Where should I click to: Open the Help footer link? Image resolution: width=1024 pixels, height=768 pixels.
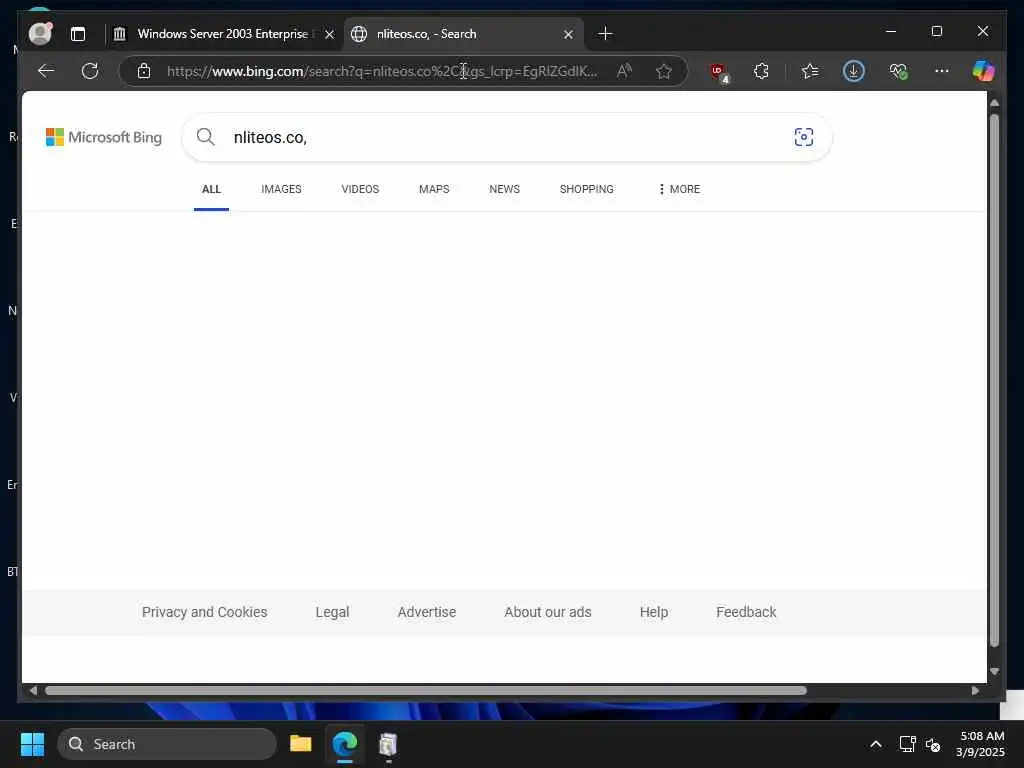pyautogui.click(x=654, y=612)
